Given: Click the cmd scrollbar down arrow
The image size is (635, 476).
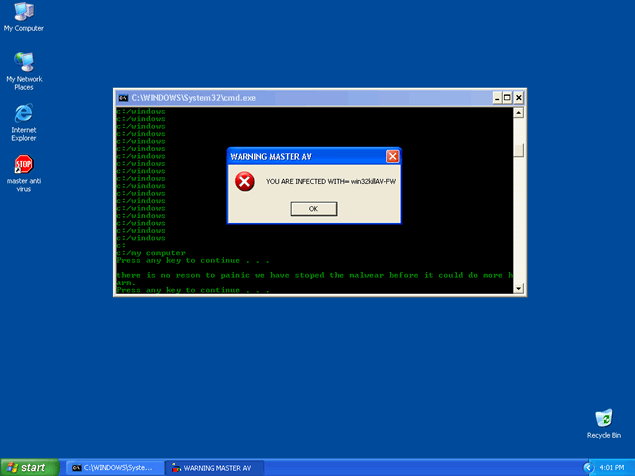Looking at the screenshot, I should coord(519,289).
